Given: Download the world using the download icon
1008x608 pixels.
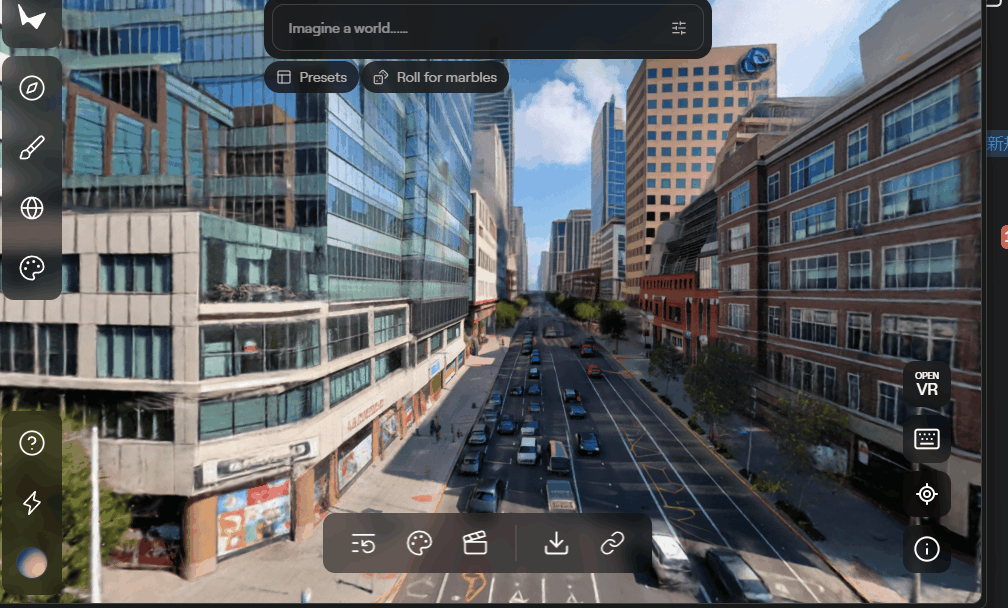Looking at the screenshot, I should [556, 543].
